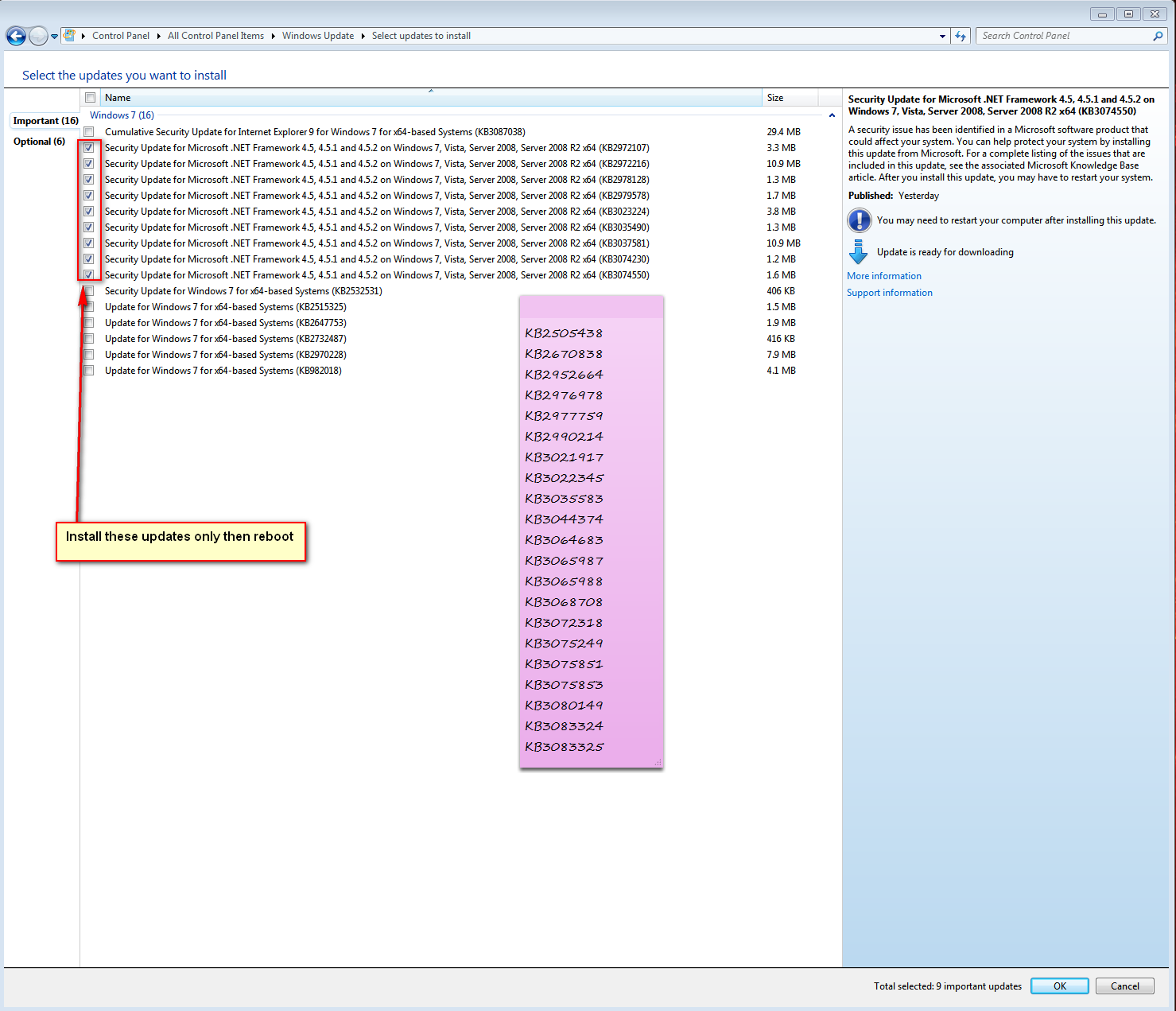Expand the arrow after Control Panel breadcrumb
1176x1011 pixels.
[158, 36]
